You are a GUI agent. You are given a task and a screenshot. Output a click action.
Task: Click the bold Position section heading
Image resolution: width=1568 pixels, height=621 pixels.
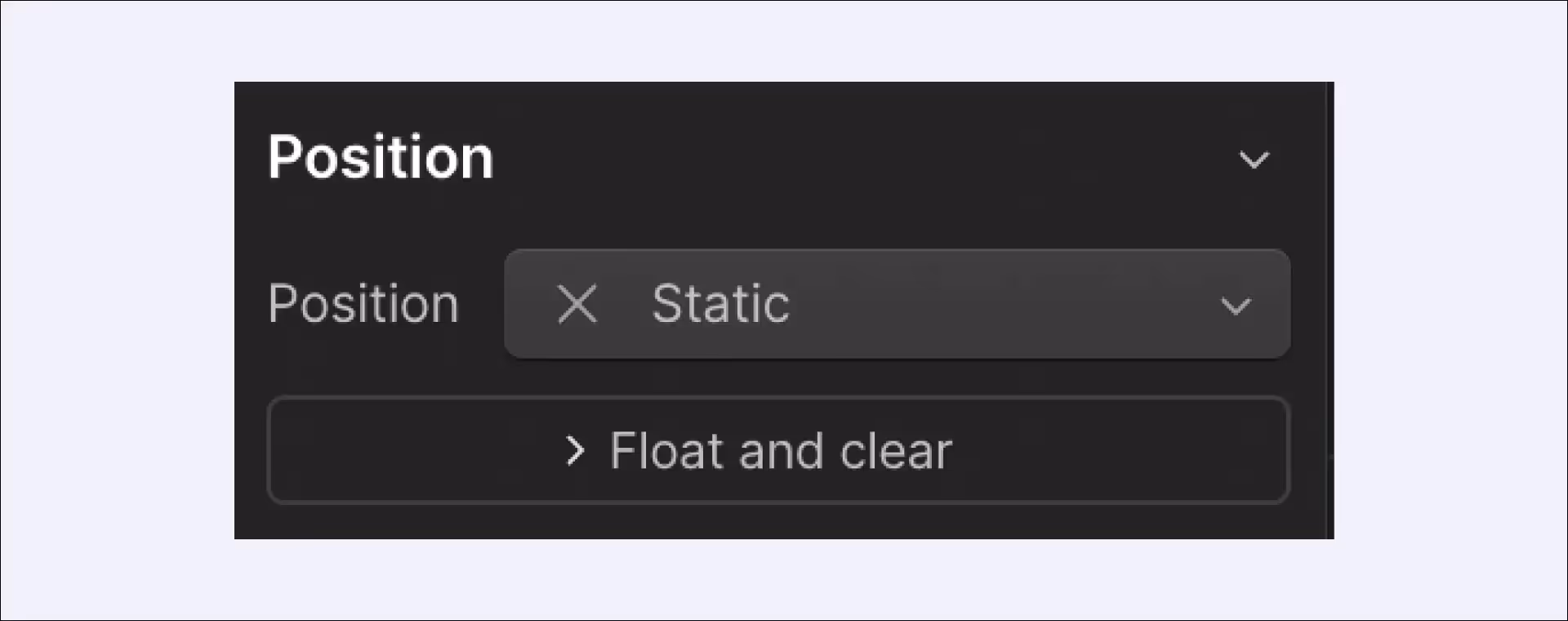381,157
